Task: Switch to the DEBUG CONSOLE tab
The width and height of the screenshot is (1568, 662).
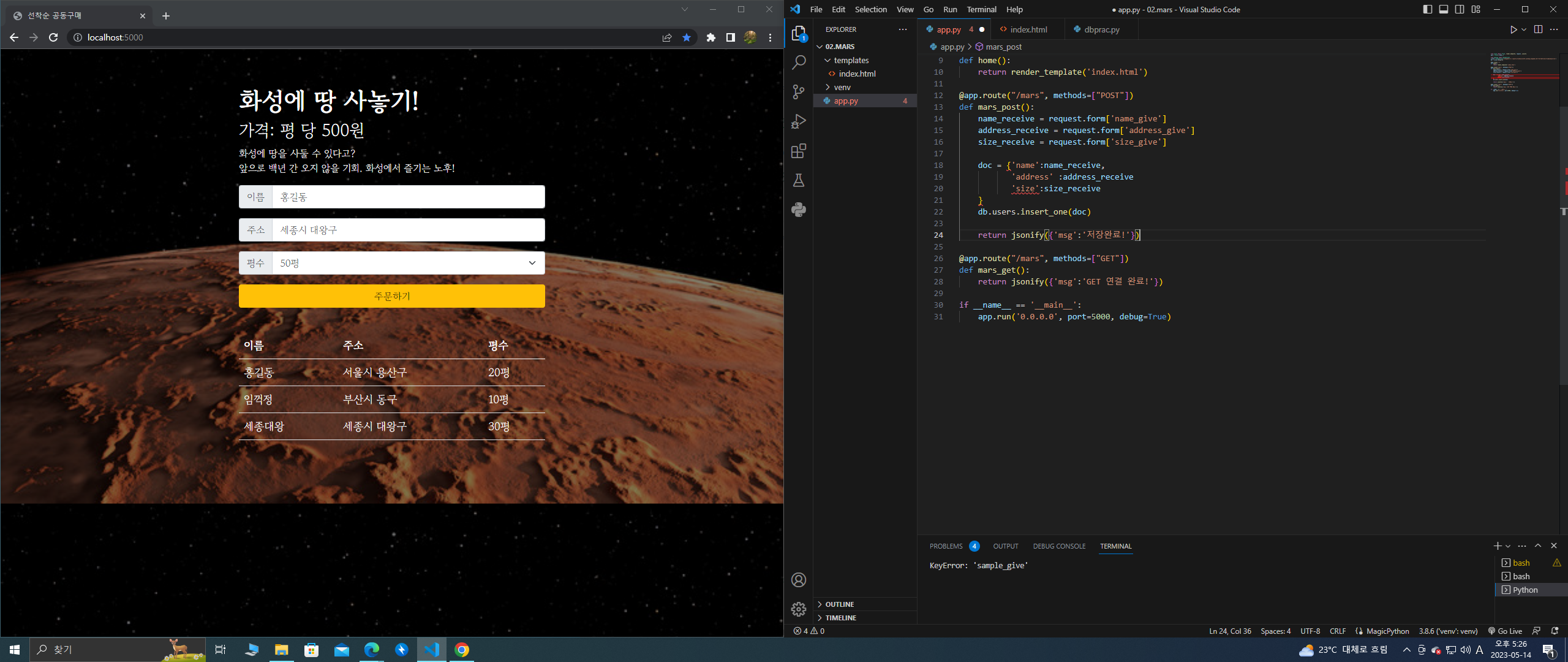Action: tap(1059, 546)
